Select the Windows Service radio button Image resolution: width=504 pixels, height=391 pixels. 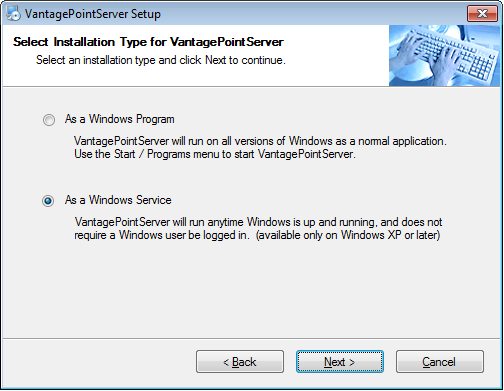[48, 201]
